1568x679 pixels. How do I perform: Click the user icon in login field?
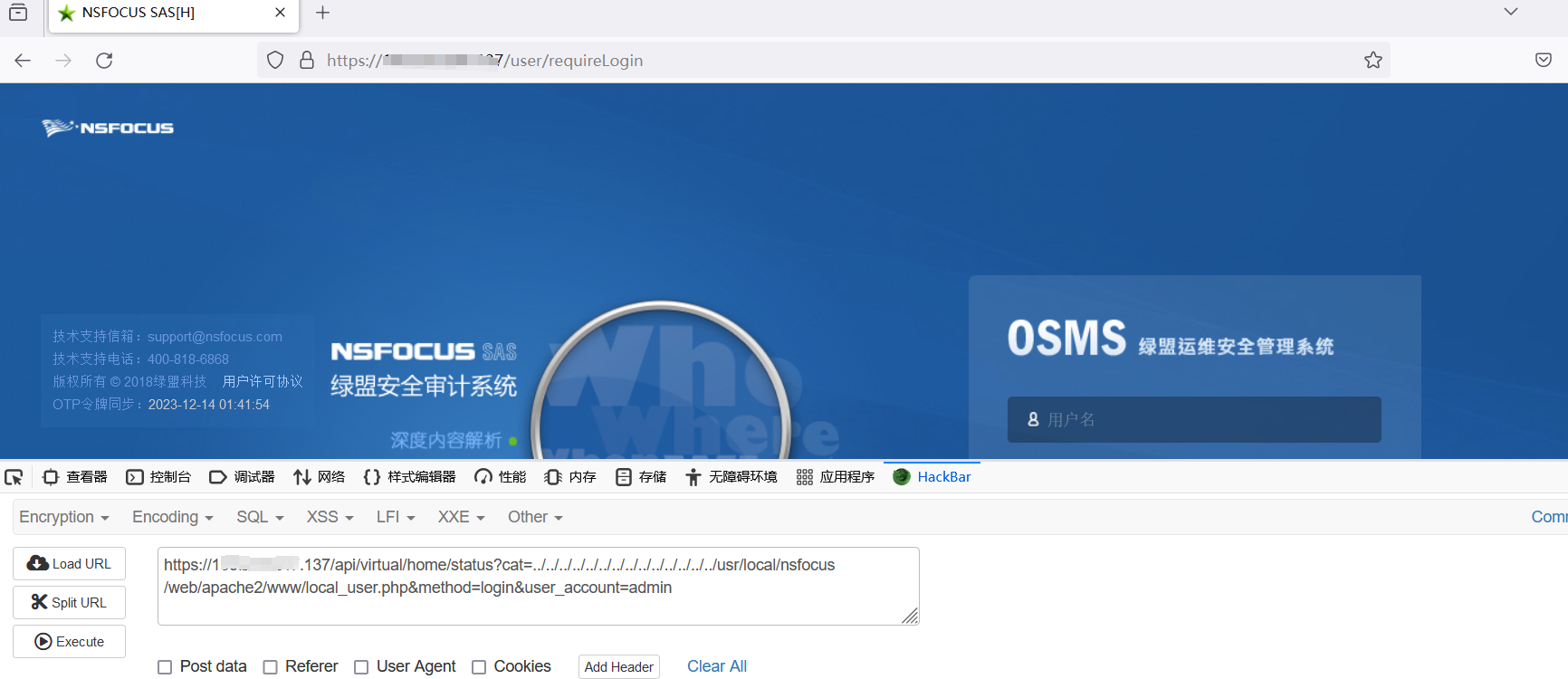click(1033, 420)
